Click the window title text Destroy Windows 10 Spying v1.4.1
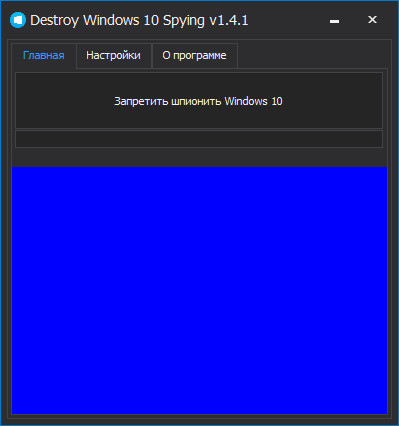 pos(139,20)
